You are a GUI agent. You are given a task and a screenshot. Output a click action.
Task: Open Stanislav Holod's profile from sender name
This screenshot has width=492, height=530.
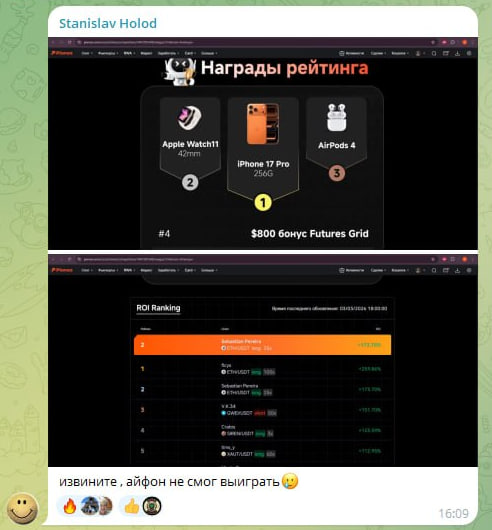coord(108,23)
